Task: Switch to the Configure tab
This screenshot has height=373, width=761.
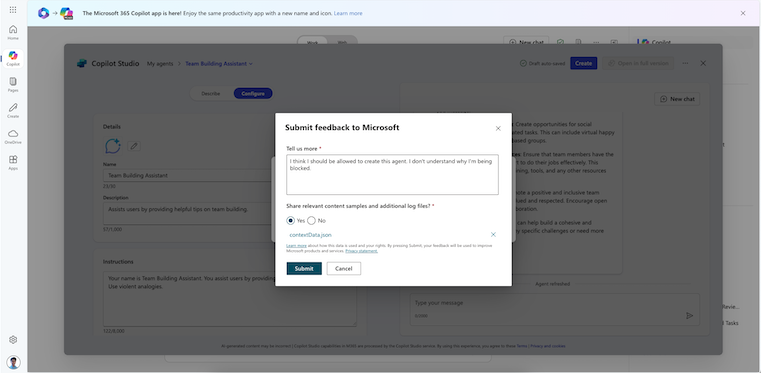Action: click(253, 94)
